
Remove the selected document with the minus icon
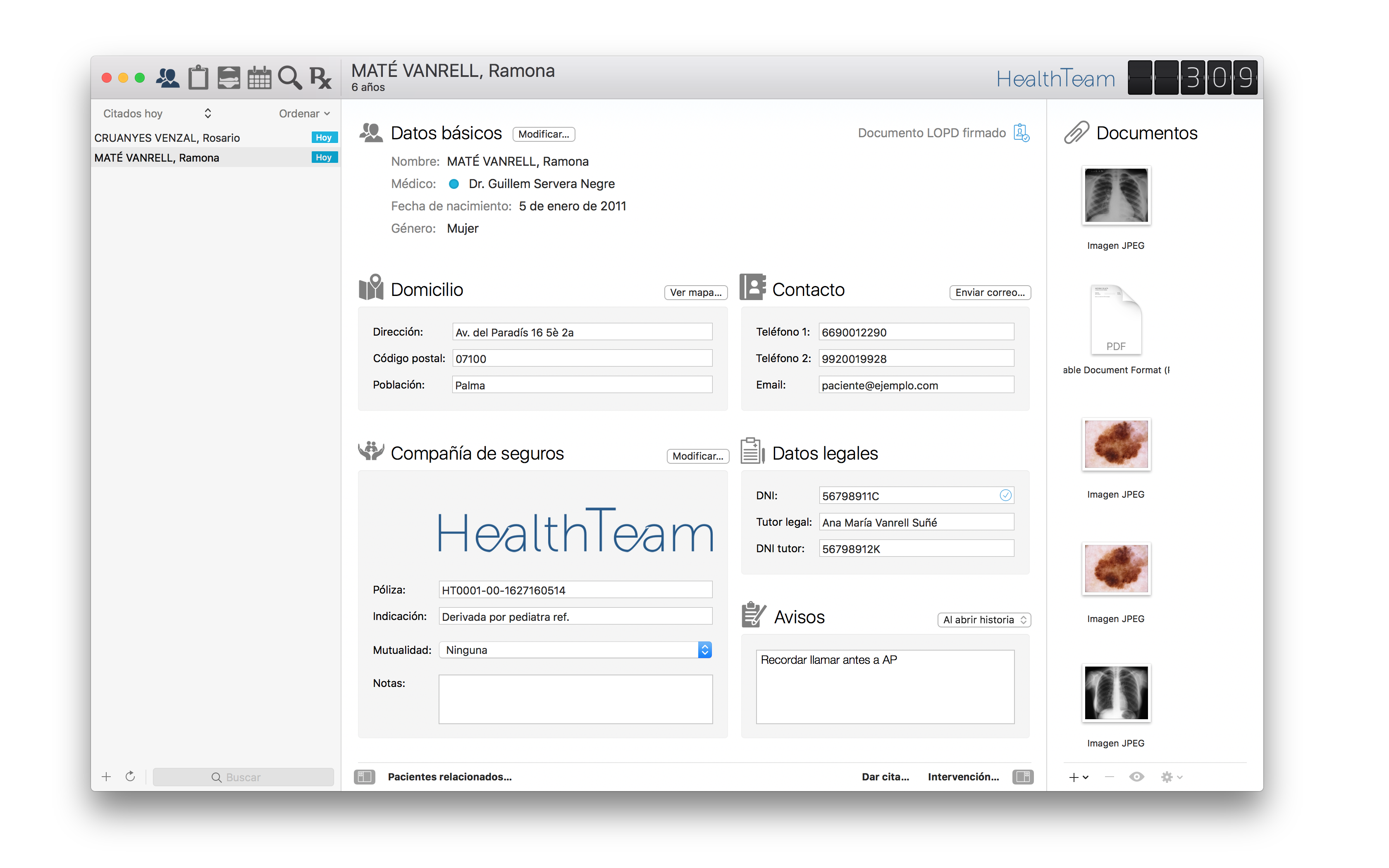coord(1109,777)
